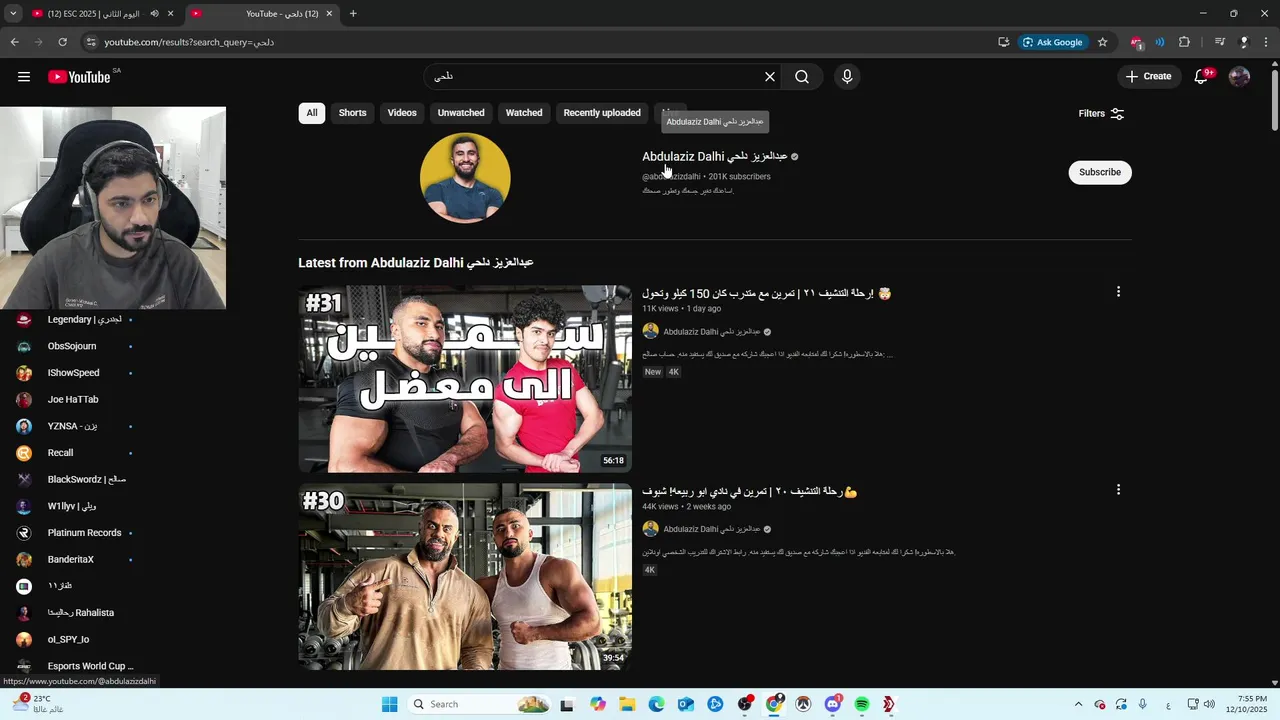
Task: Click channel name under the 44K views video
Action: (712, 530)
